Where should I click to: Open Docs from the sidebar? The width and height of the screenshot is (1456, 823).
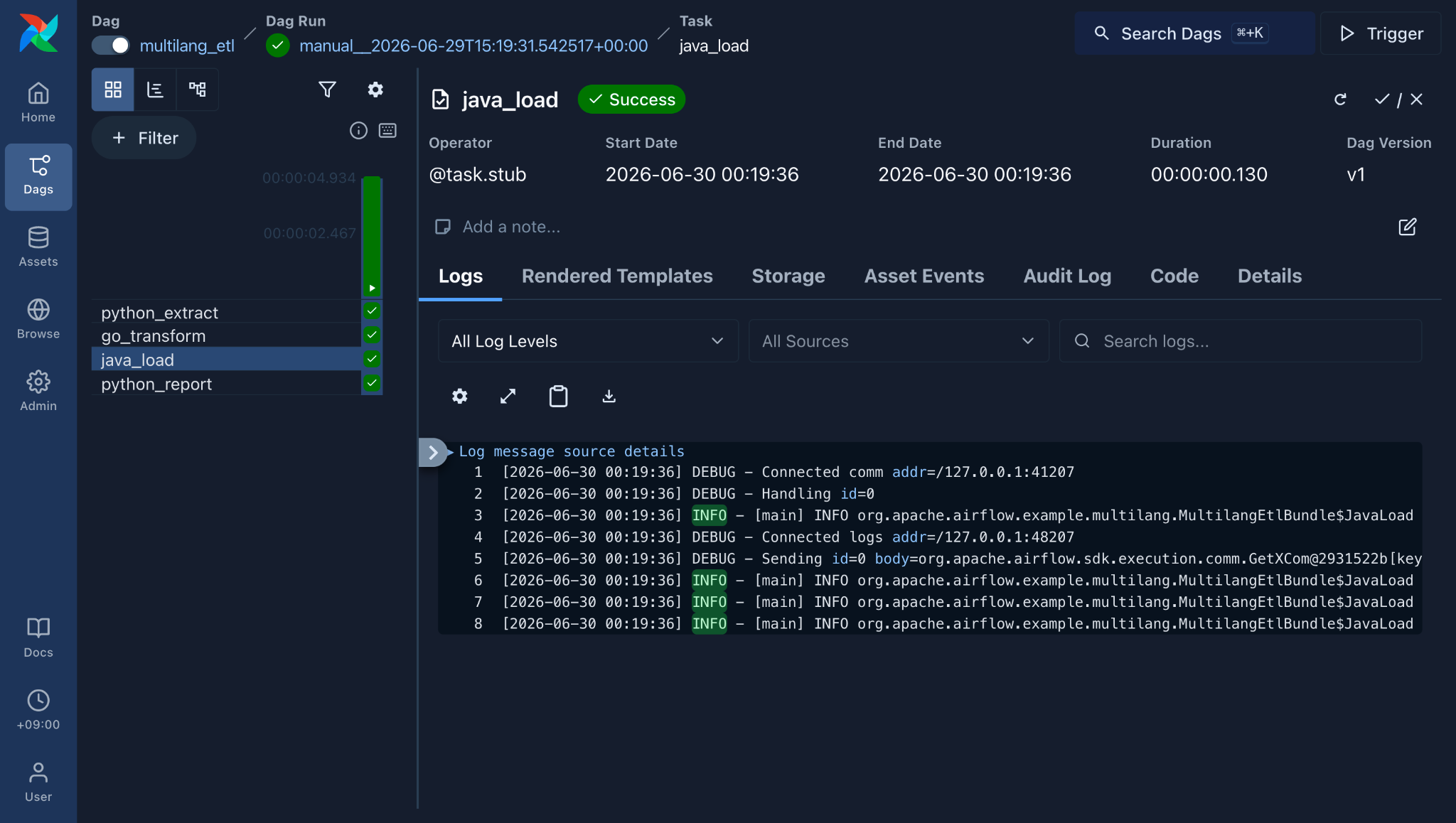coord(38,638)
